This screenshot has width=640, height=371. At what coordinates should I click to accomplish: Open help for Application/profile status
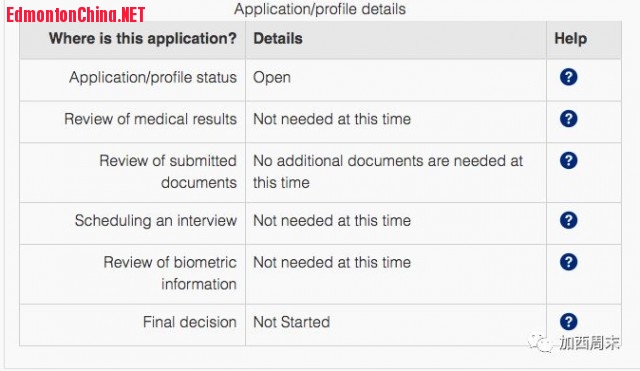coord(568,77)
